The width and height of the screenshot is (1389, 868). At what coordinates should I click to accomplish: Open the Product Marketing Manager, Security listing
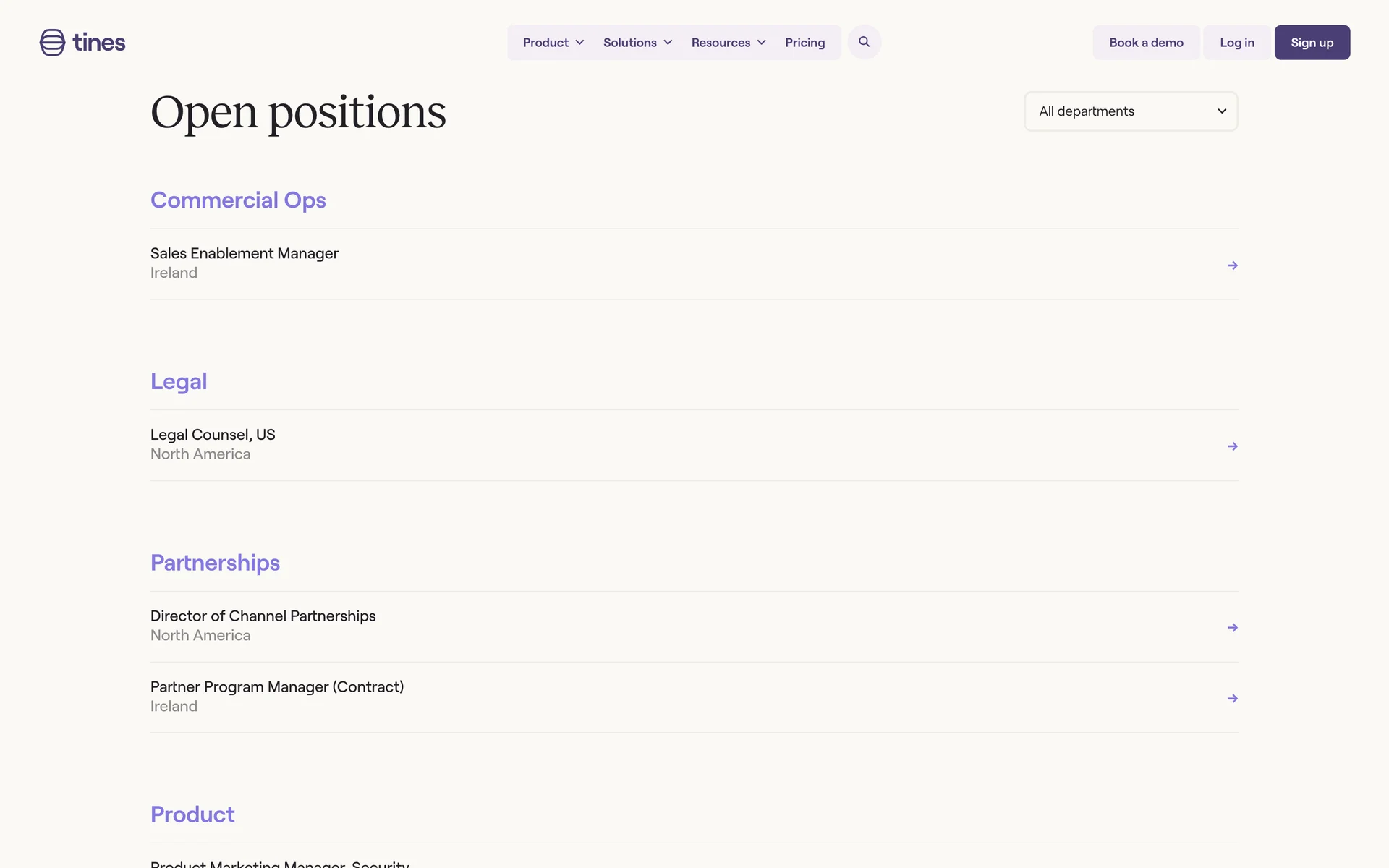click(279, 864)
